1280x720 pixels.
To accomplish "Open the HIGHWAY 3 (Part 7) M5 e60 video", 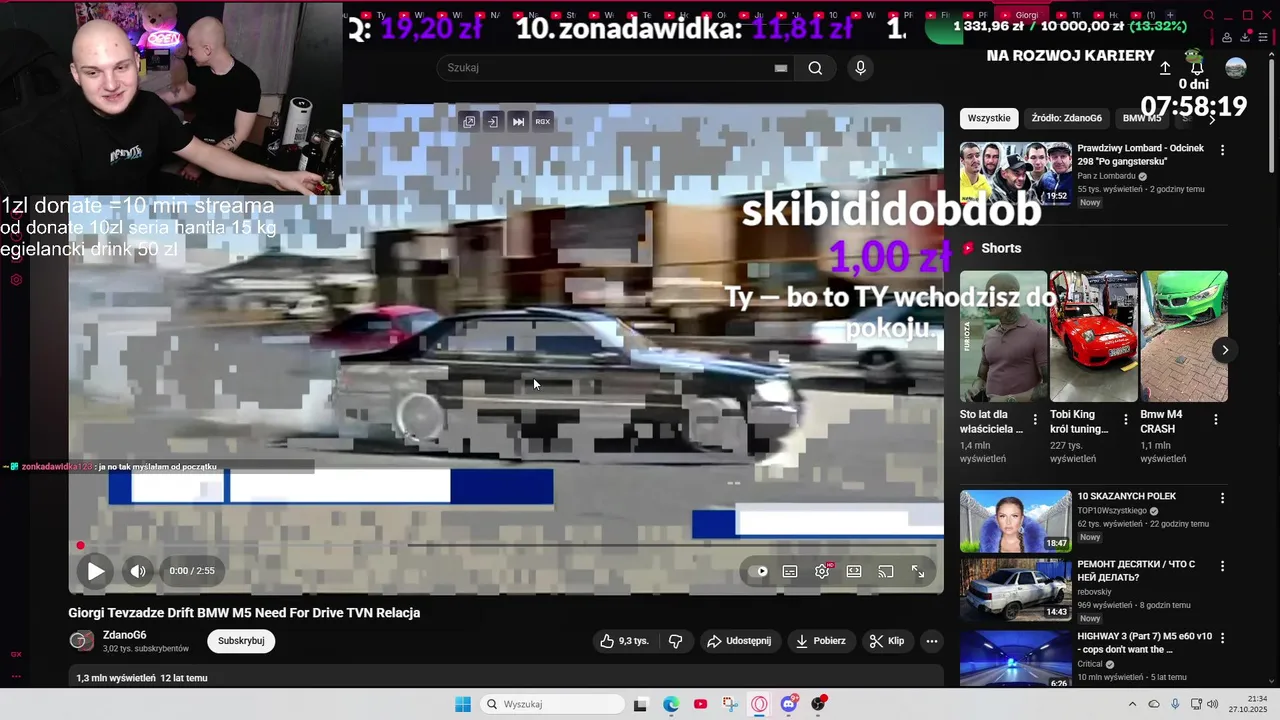I will (x=1016, y=658).
